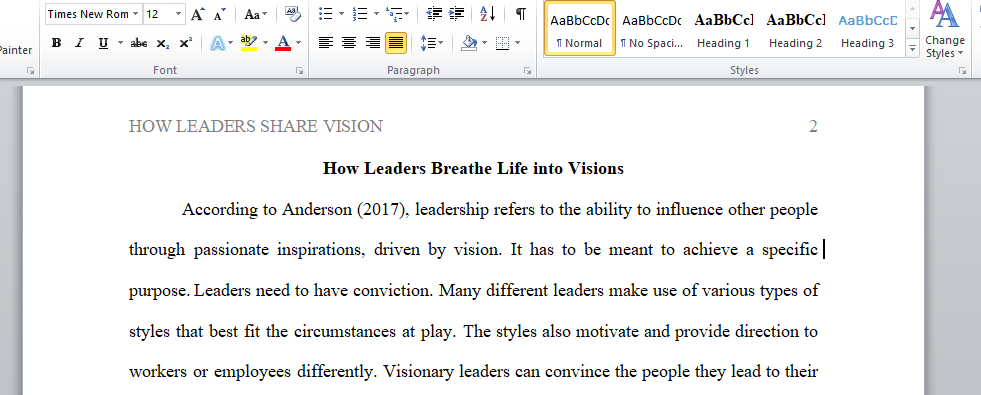Toggle bold formatting
981x395 pixels.
click(56, 43)
